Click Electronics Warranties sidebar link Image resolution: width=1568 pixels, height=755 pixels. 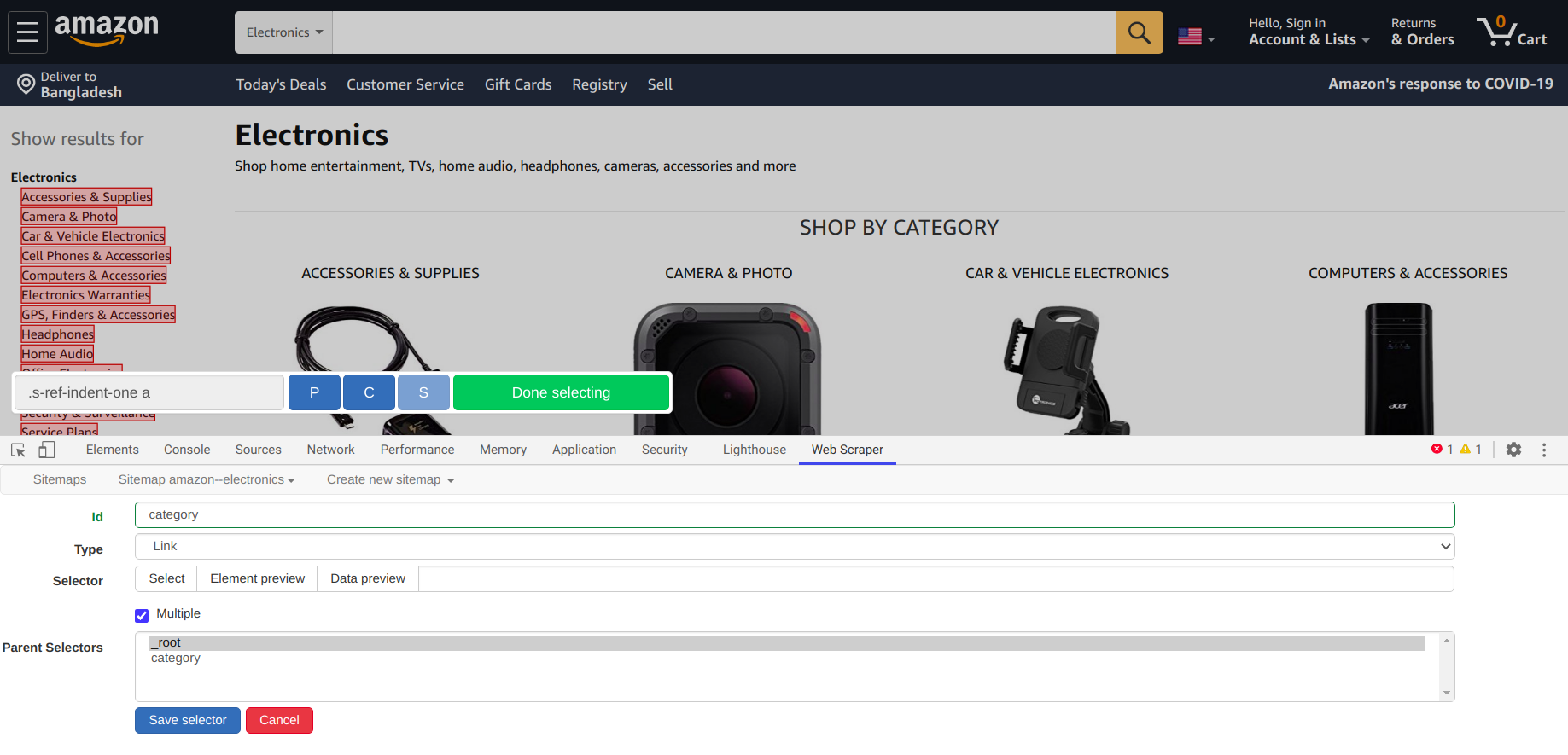[86, 295]
